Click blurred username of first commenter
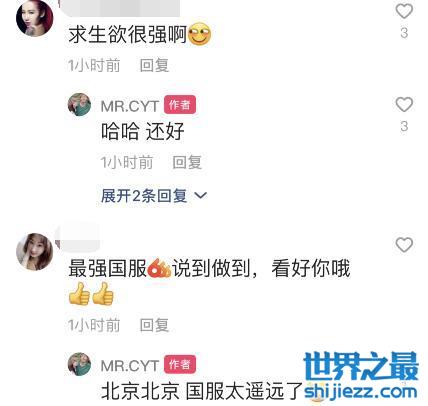428x406 pixels. pos(120,8)
